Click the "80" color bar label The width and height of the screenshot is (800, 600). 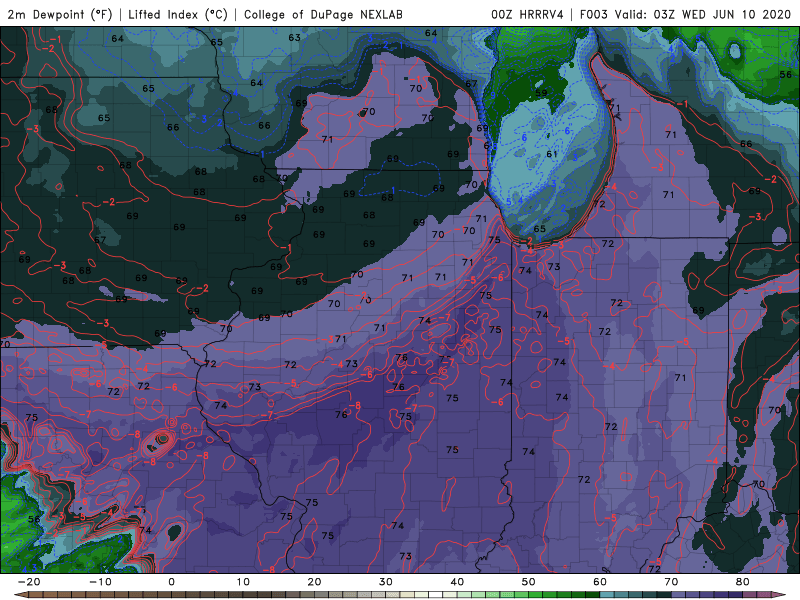tap(743, 582)
